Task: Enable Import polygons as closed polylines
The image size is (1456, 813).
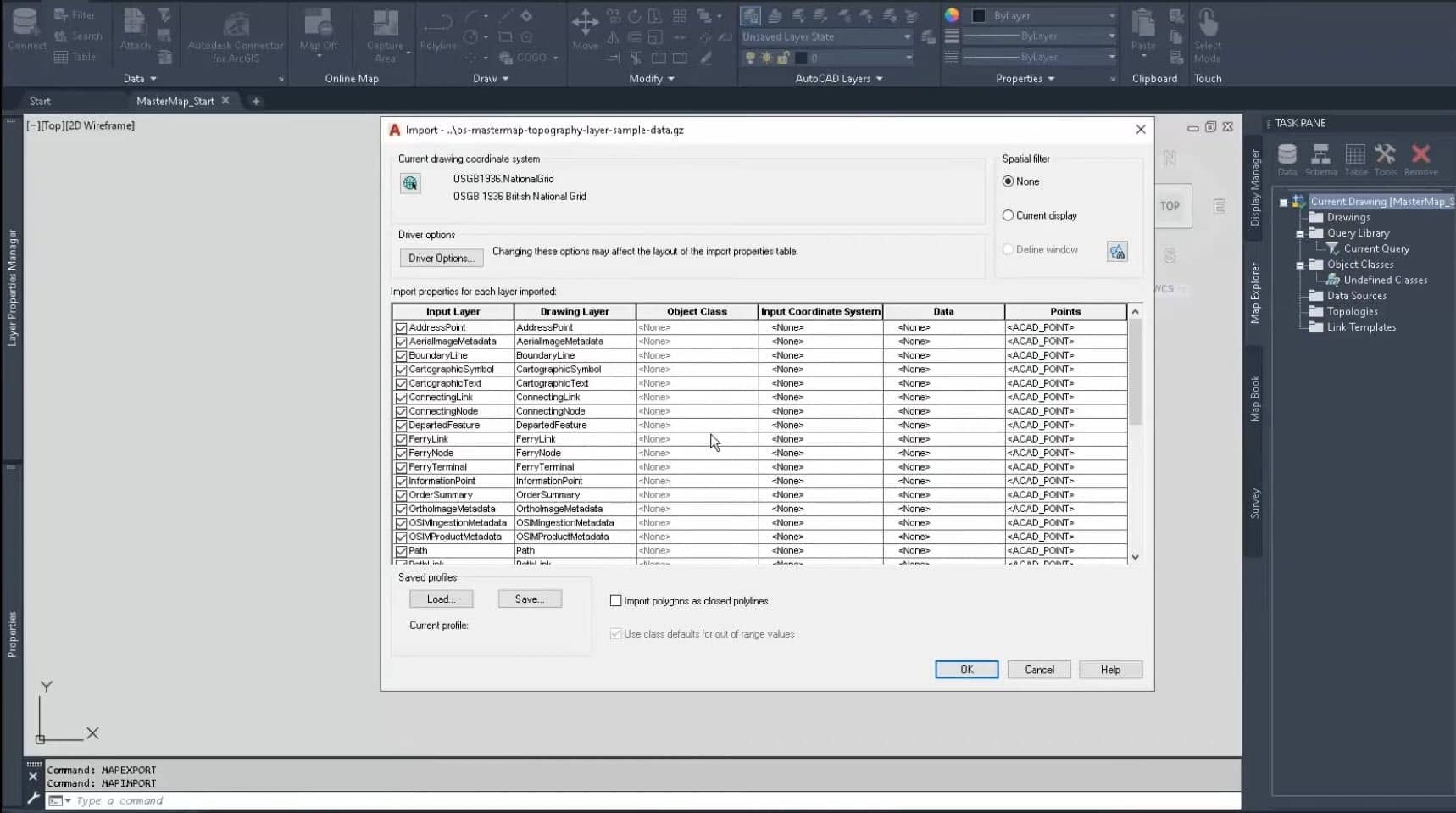Action: [616, 601]
